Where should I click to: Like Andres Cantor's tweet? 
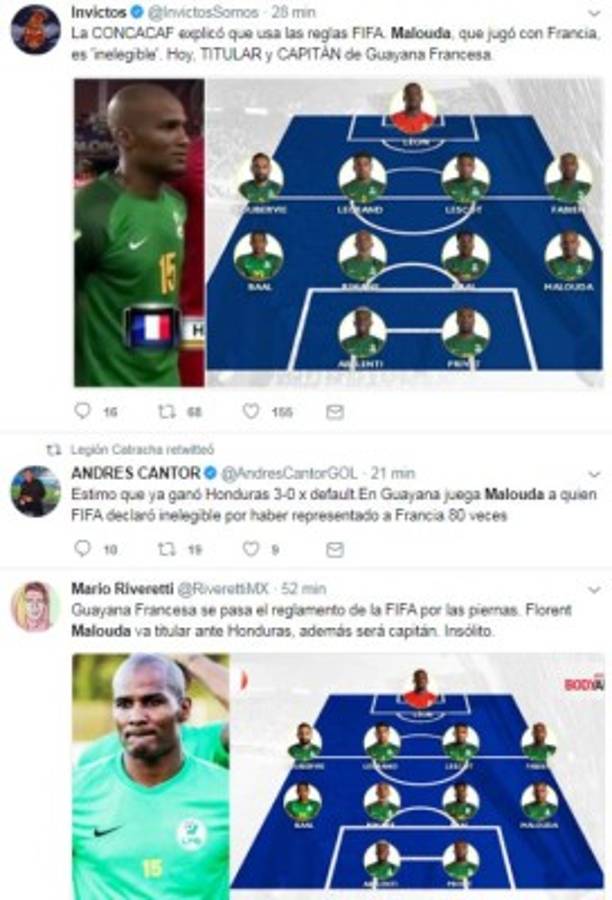[251, 549]
